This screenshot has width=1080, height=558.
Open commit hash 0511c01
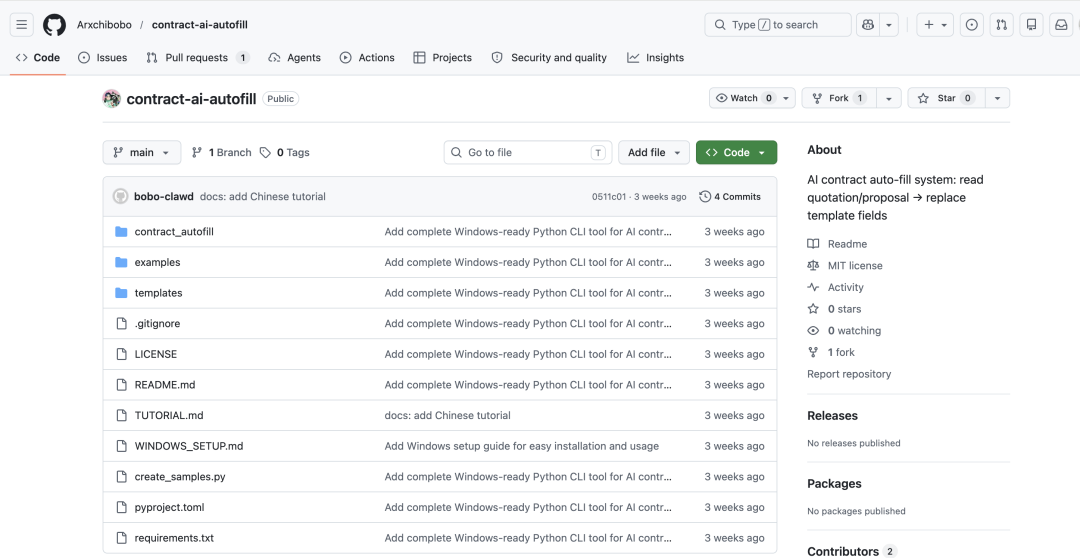pyautogui.click(x=609, y=196)
